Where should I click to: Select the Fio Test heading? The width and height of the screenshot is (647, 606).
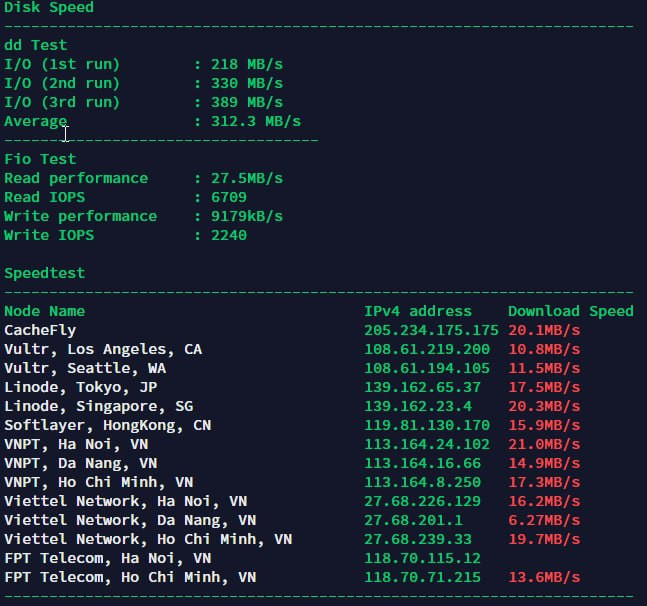point(40,159)
